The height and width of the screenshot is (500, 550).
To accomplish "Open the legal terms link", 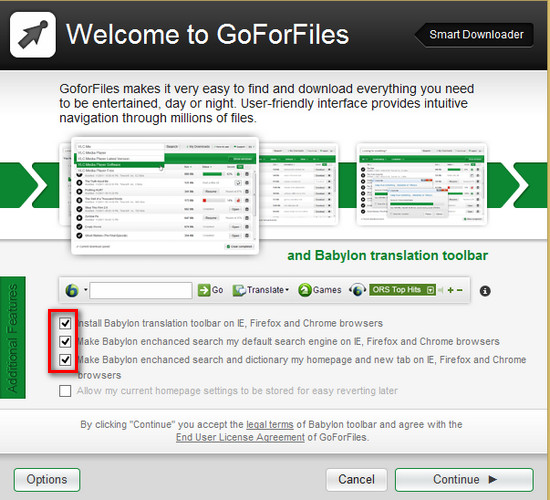I will tap(270, 425).
